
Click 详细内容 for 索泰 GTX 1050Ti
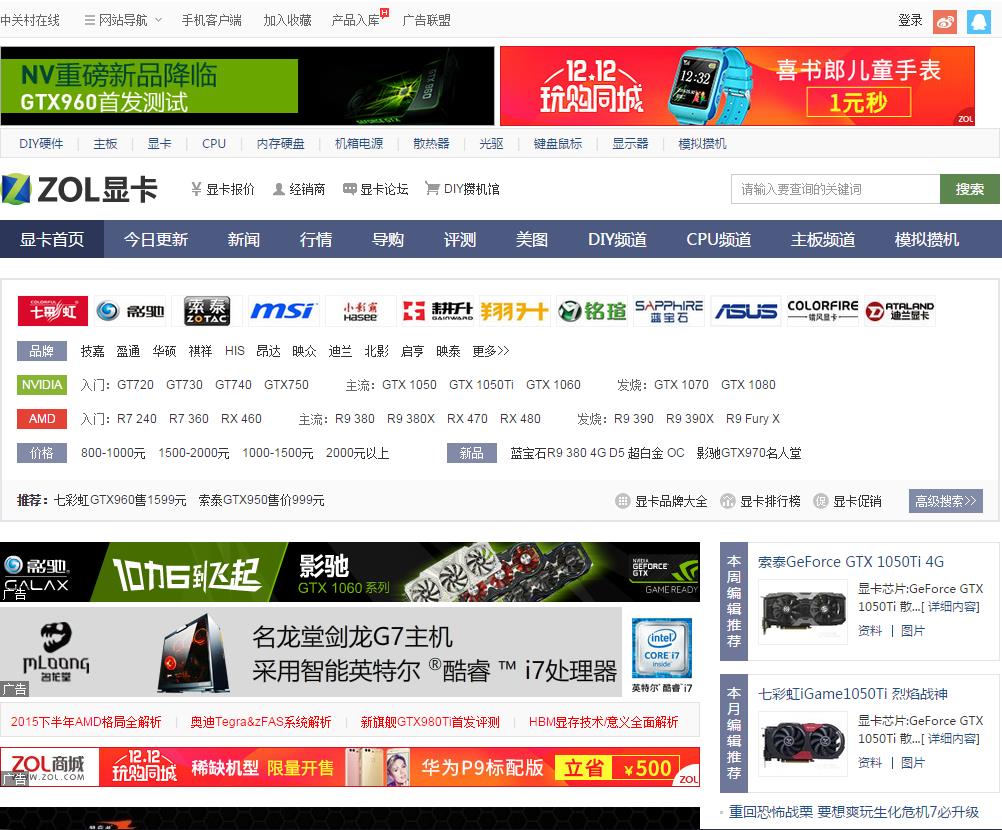point(952,606)
